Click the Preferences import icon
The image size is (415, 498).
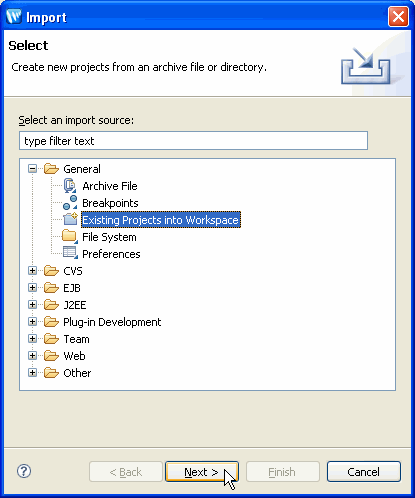click(70, 253)
